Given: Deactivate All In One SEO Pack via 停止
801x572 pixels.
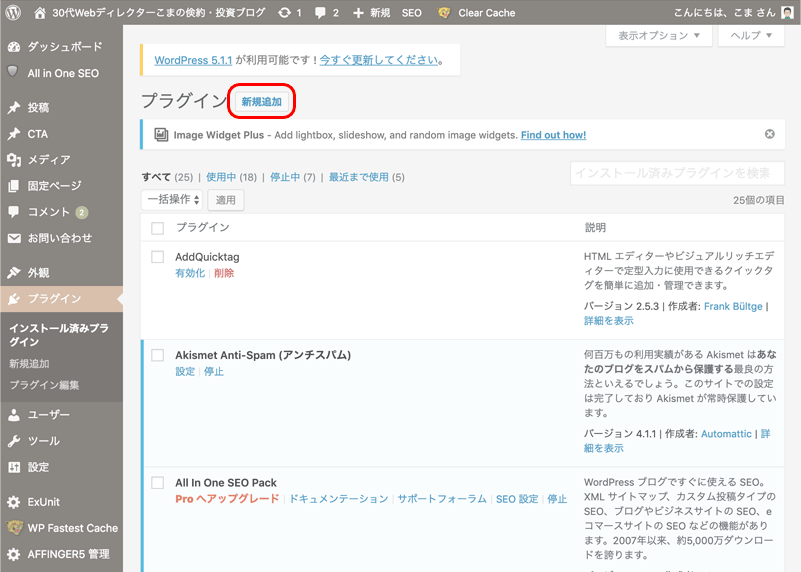Looking at the screenshot, I should coord(557,499).
